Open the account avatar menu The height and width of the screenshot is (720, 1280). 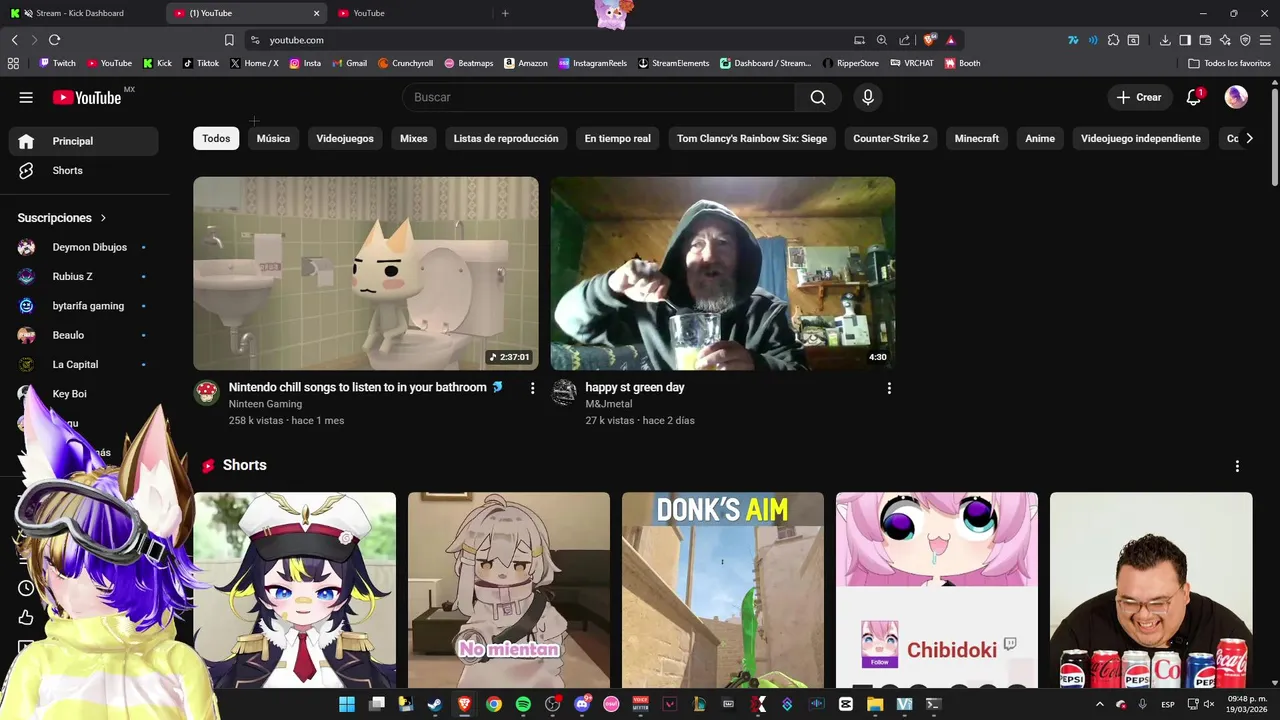1236,97
